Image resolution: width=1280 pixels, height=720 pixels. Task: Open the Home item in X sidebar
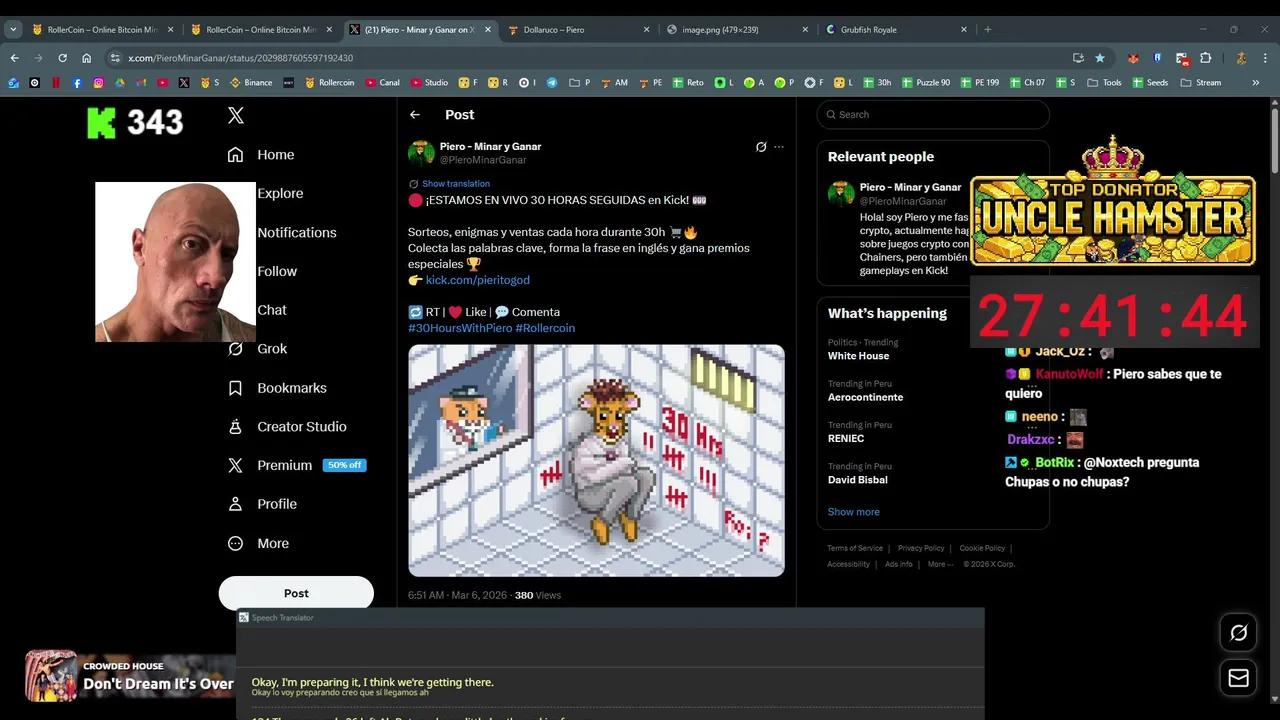coord(260,155)
